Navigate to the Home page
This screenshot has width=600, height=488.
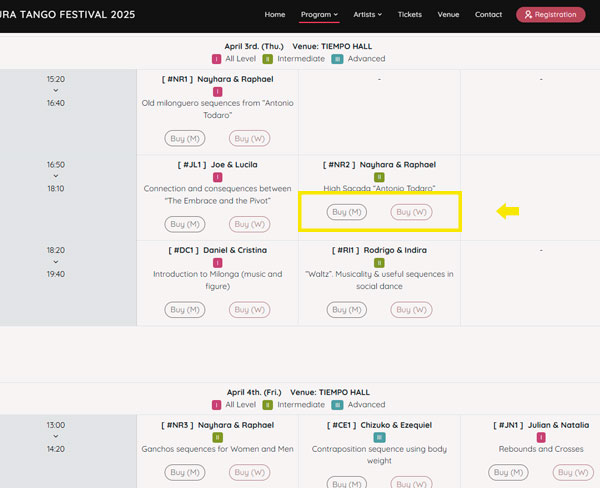coord(275,15)
